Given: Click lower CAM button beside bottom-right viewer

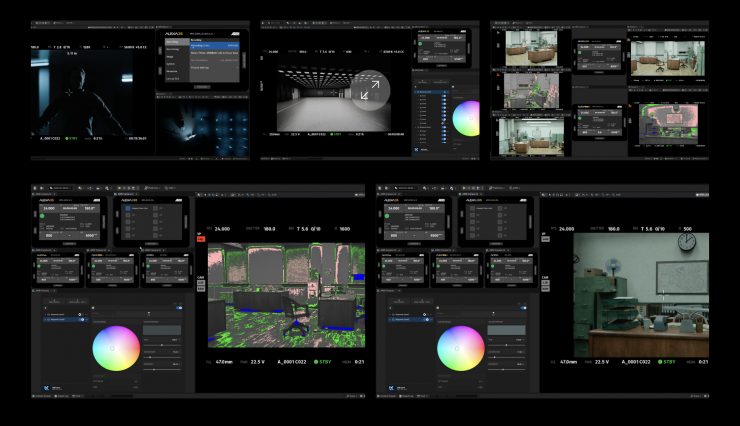Looking at the screenshot, I should point(545,288).
